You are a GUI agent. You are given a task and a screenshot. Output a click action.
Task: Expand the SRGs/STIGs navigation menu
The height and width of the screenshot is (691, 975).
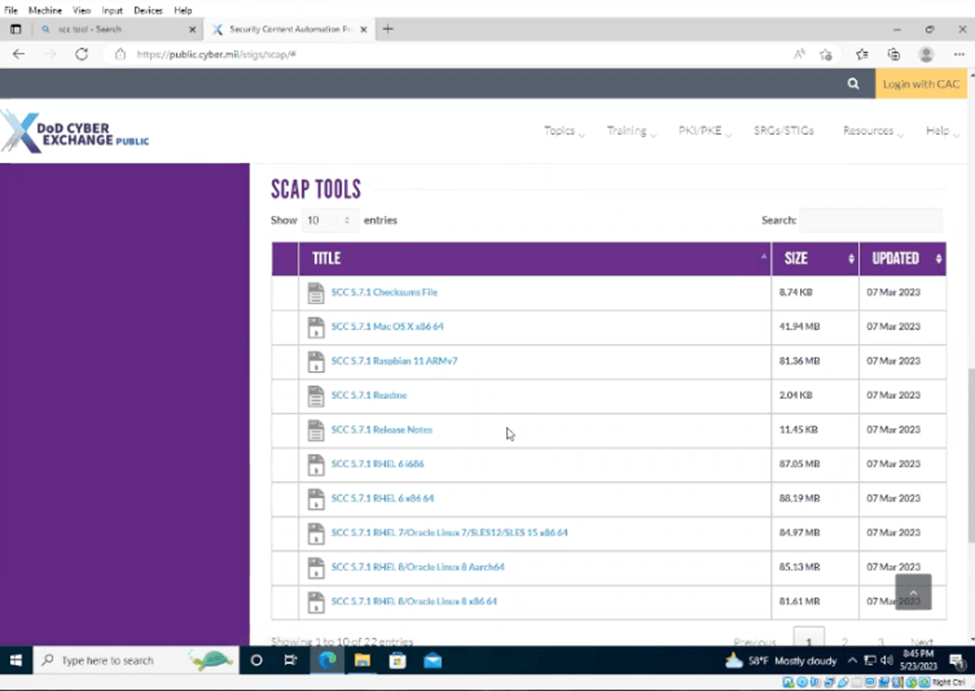coord(786,131)
